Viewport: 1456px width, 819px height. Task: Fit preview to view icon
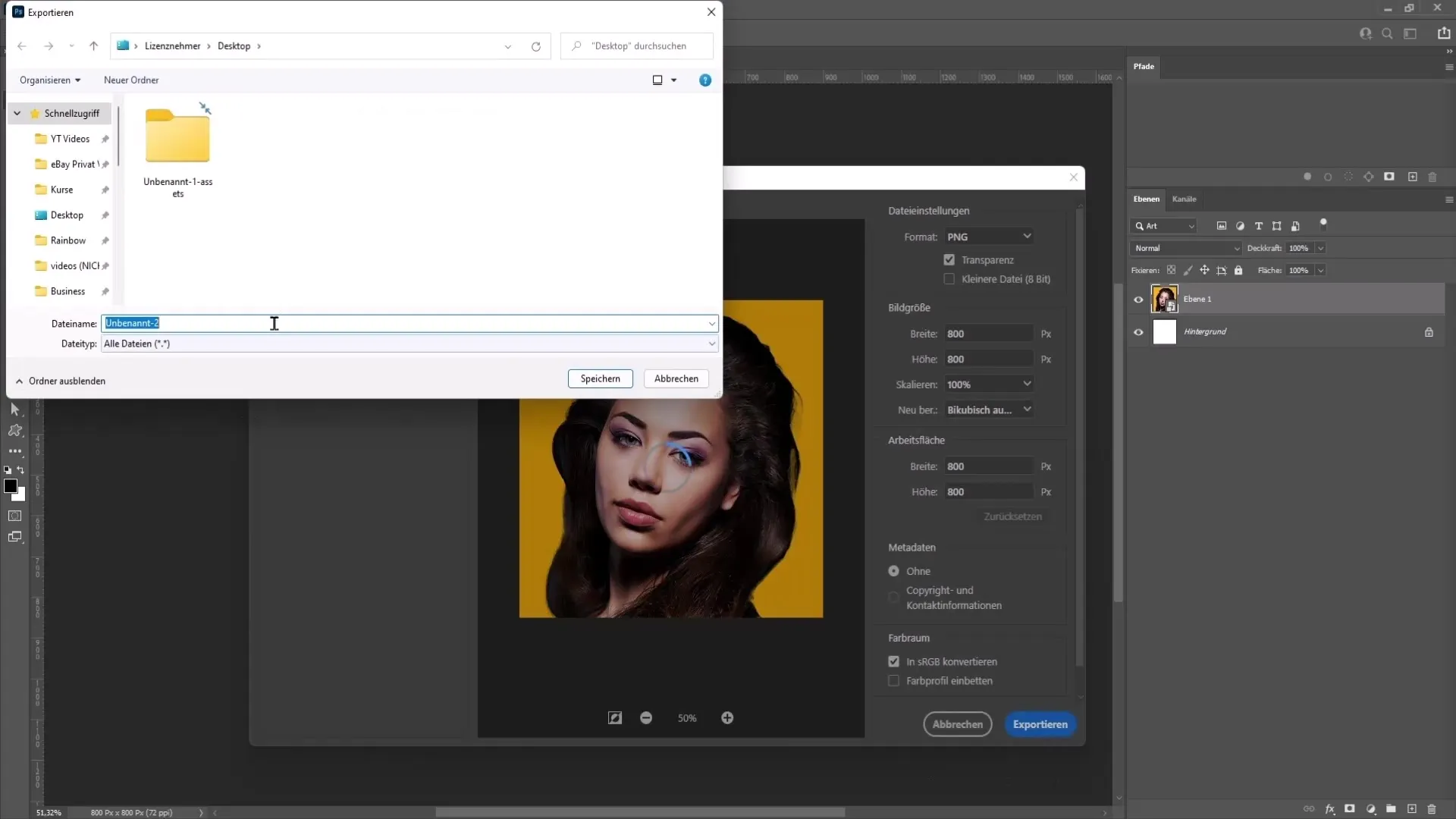coord(615,717)
